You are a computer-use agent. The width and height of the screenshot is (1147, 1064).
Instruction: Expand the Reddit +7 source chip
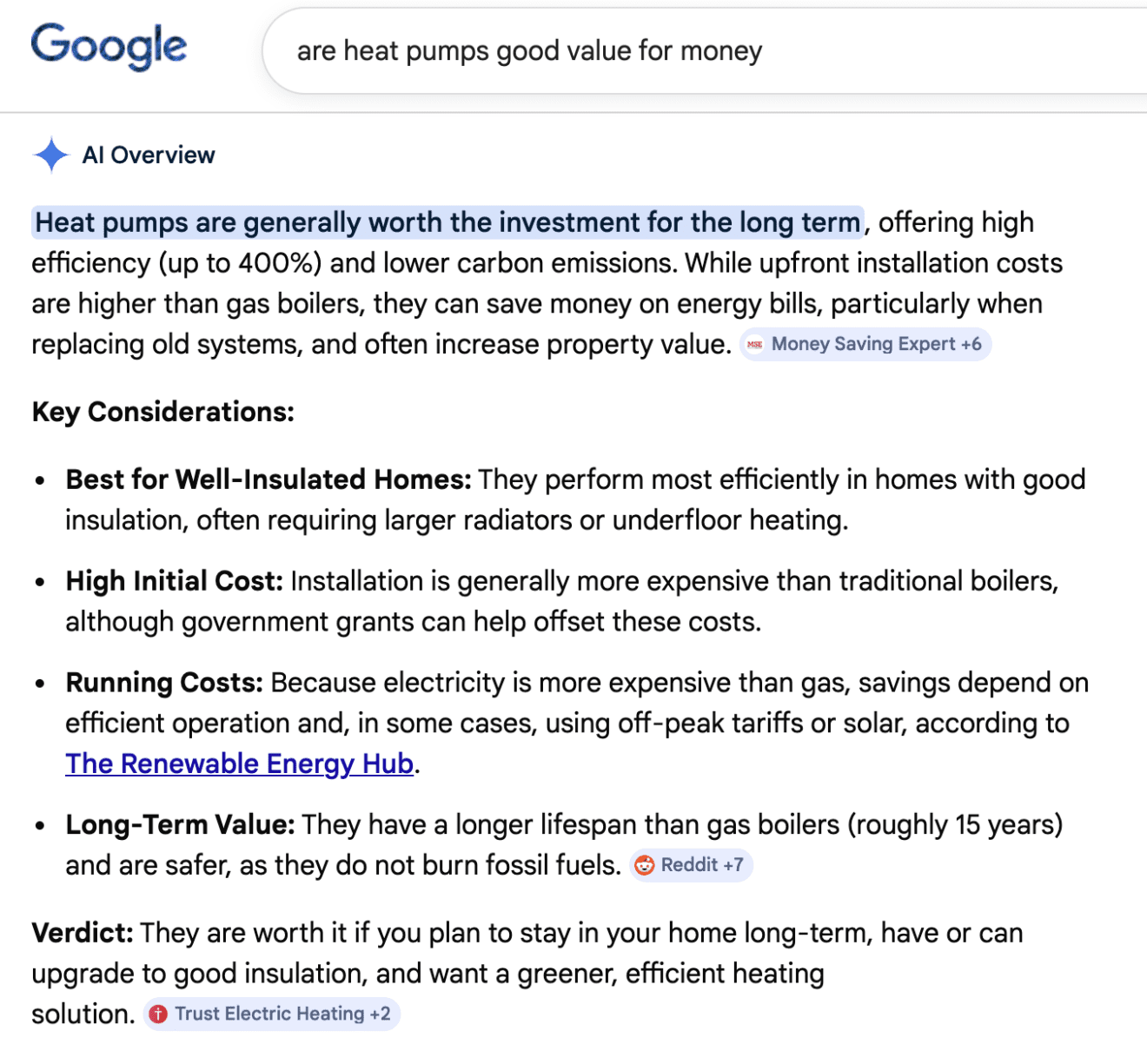click(701, 865)
